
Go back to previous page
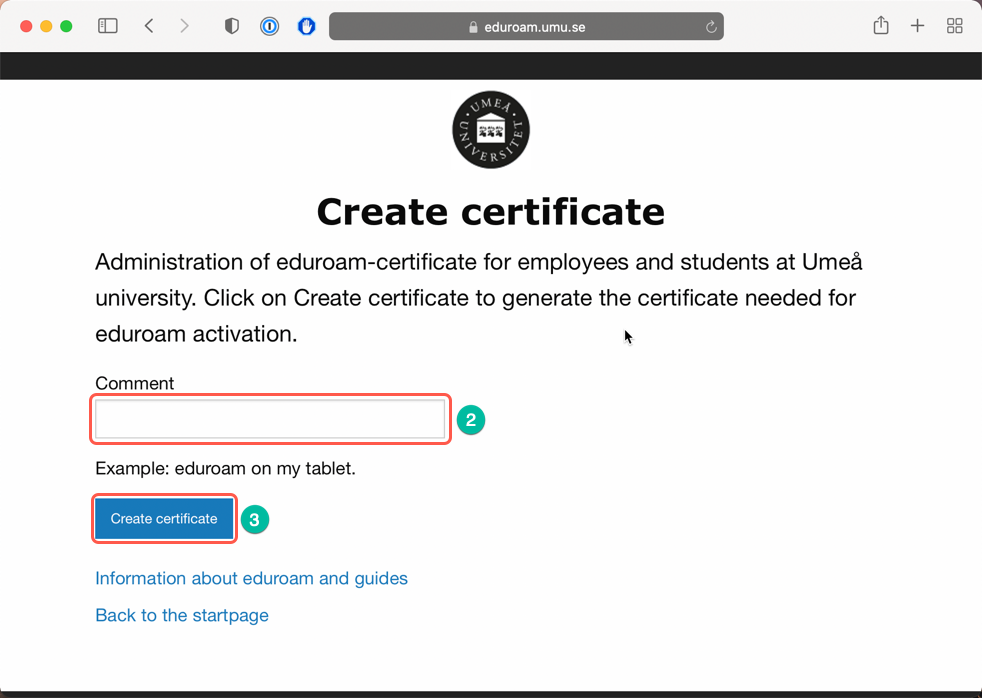click(x=149, y=26)
